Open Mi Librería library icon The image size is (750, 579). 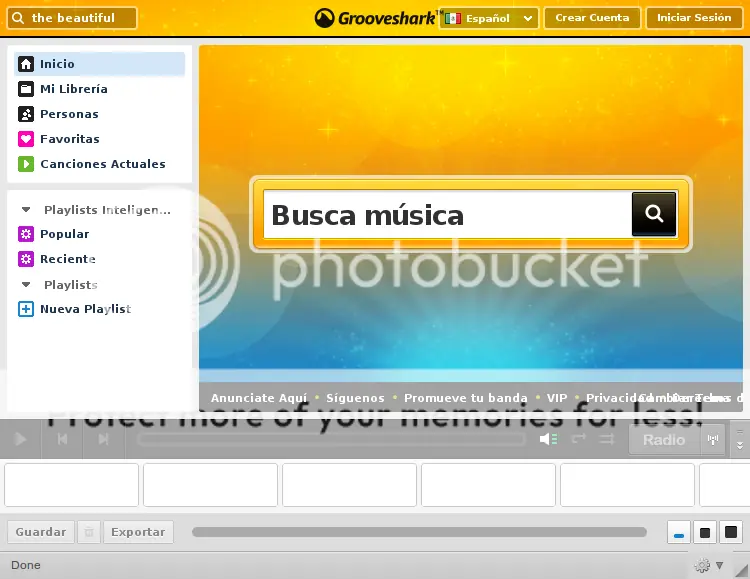(x=26, y=89)
